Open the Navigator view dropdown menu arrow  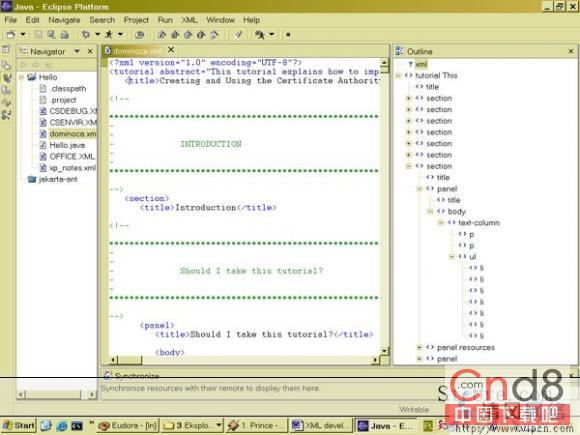[x=77, y=51]
